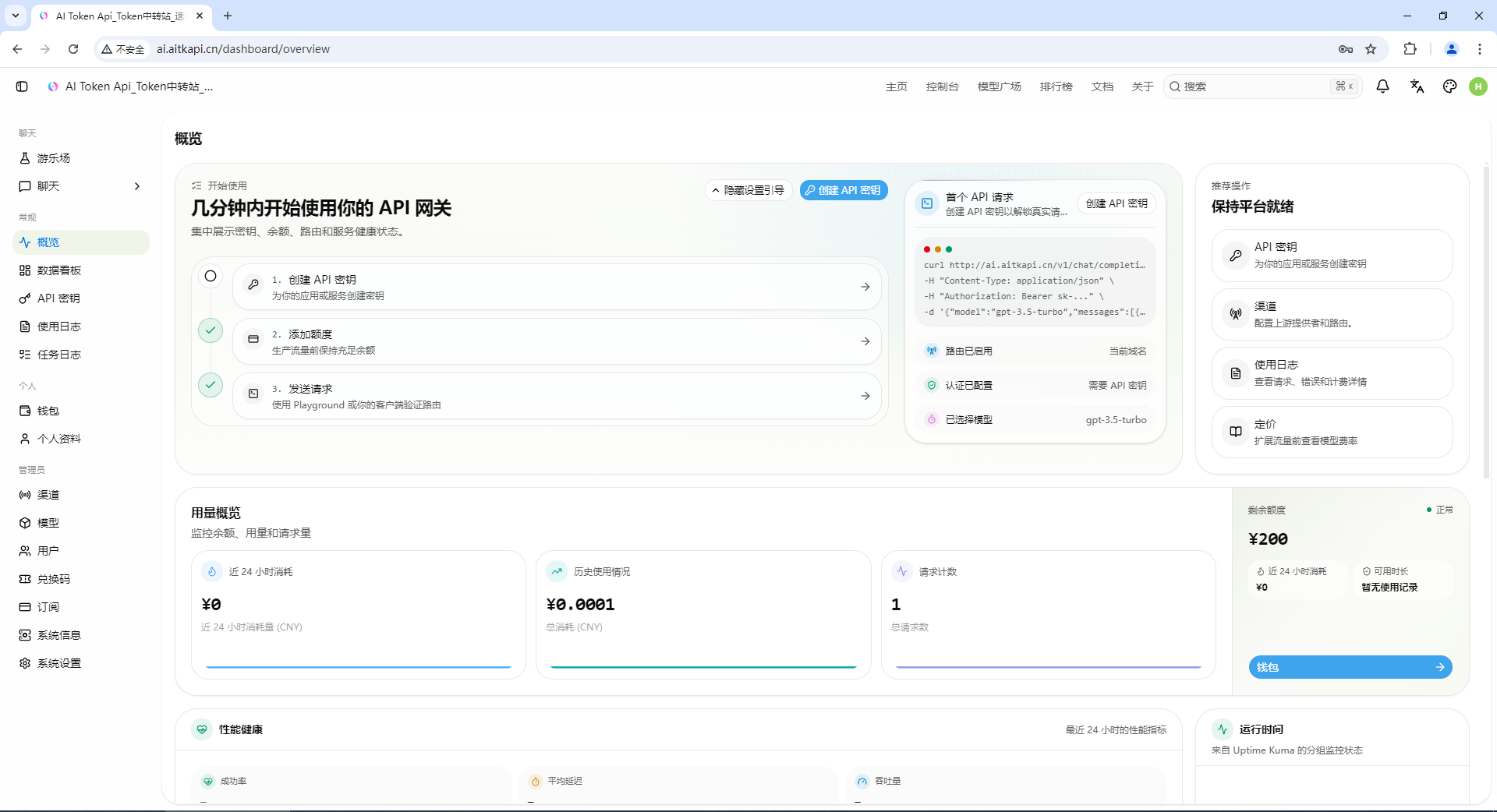
Task: Go to 控制台 in the top navigation
Action: pyautogui.click(x=943, y=86)
